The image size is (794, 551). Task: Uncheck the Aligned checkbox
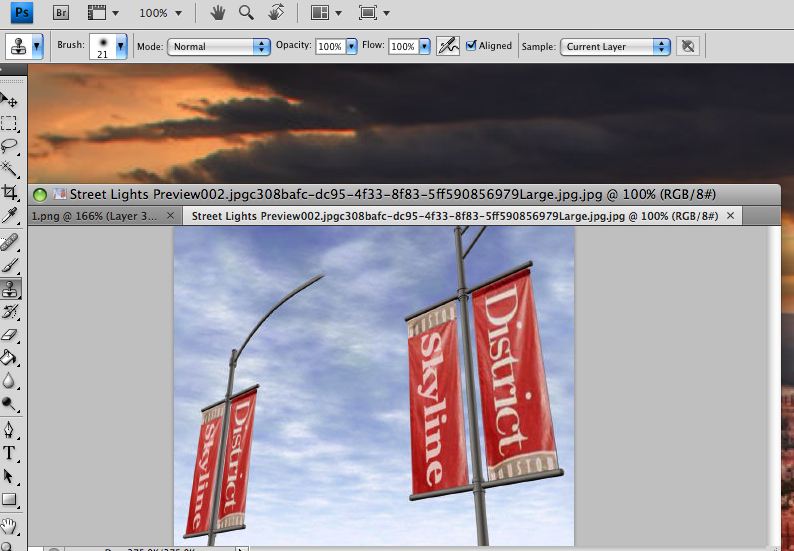pyautogui.click(x=472, y=46)
